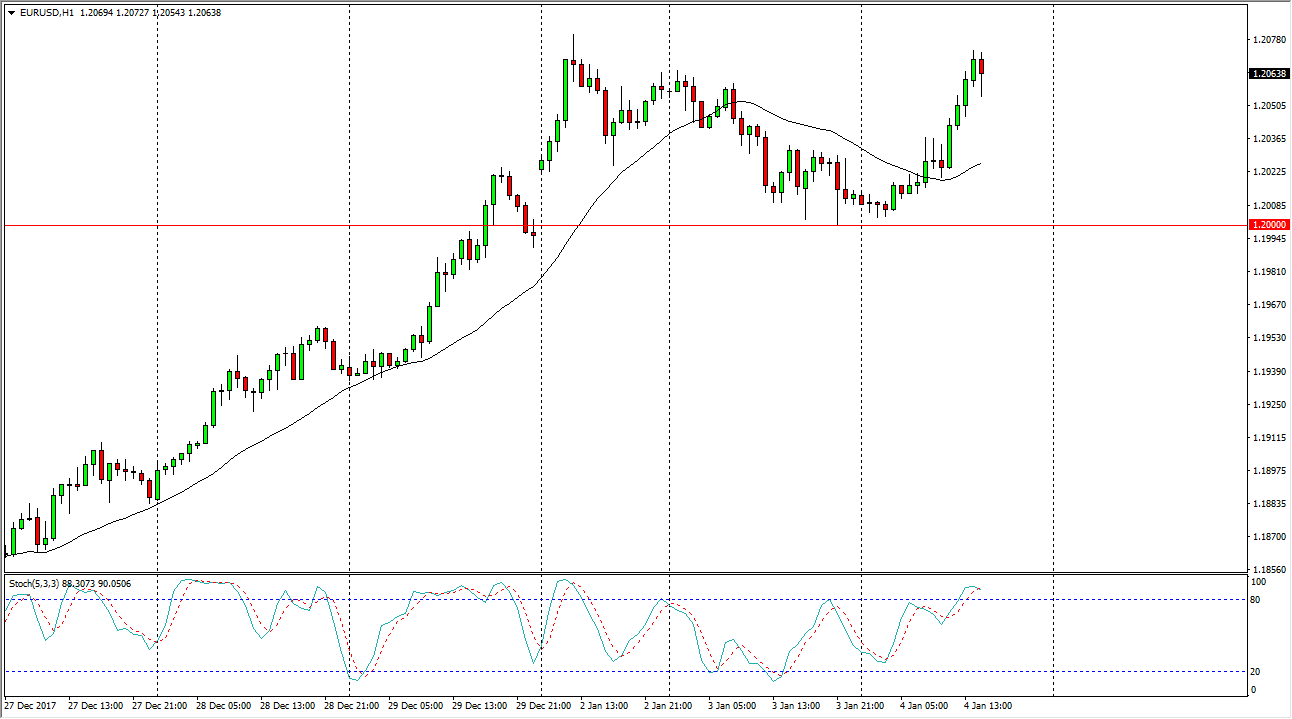Click the EURUSD,H1 symbol title text

[x=46, y=13]
